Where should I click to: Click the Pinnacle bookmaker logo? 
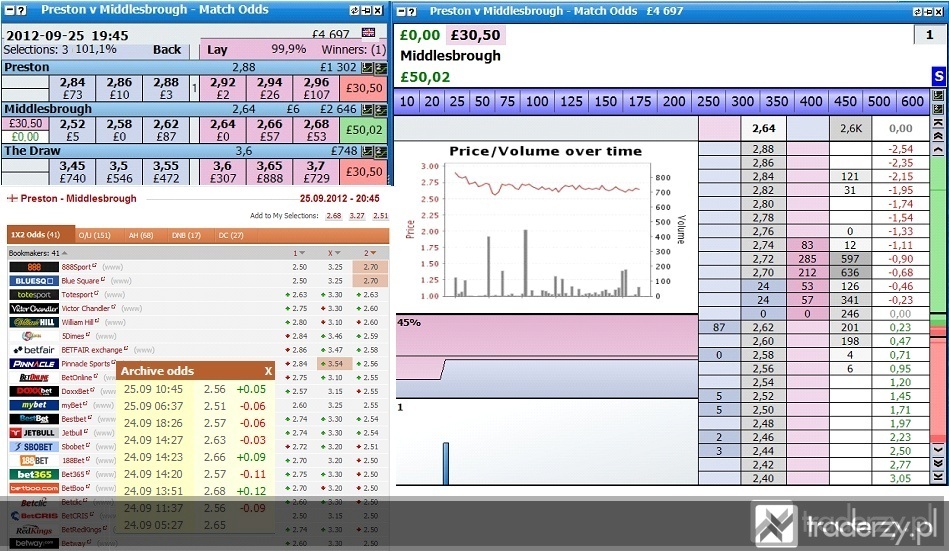point(34,364)
